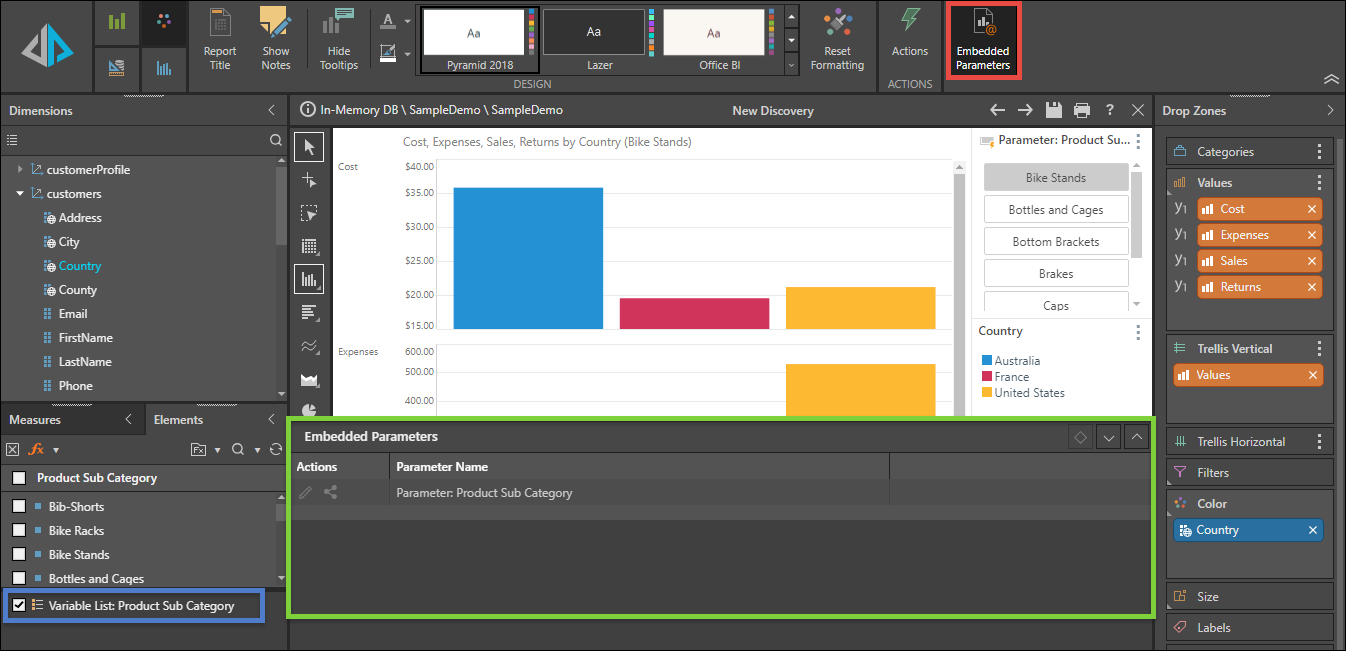
Task: Click share icon for Product Sub Category parameter
Action: (331, 492)
